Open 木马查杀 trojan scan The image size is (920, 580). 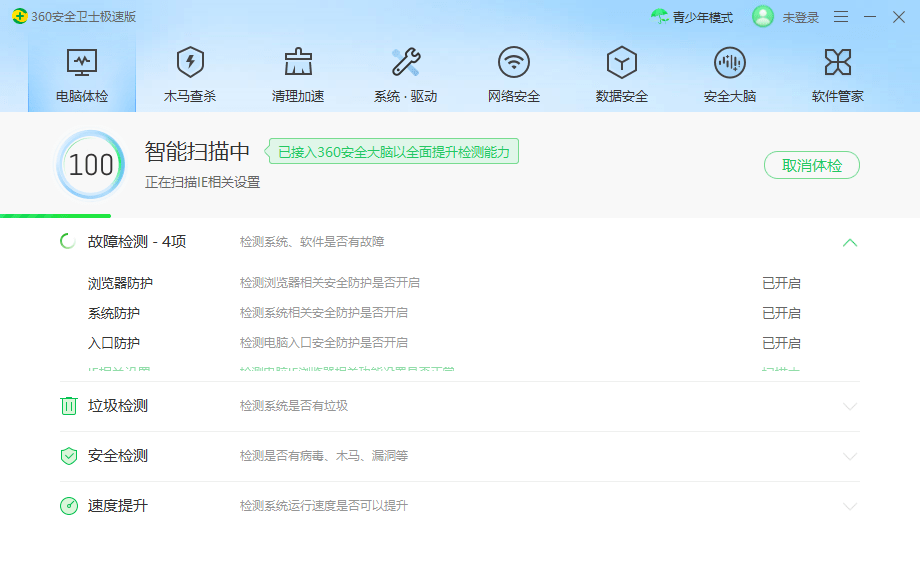click(x=190, y=72)
